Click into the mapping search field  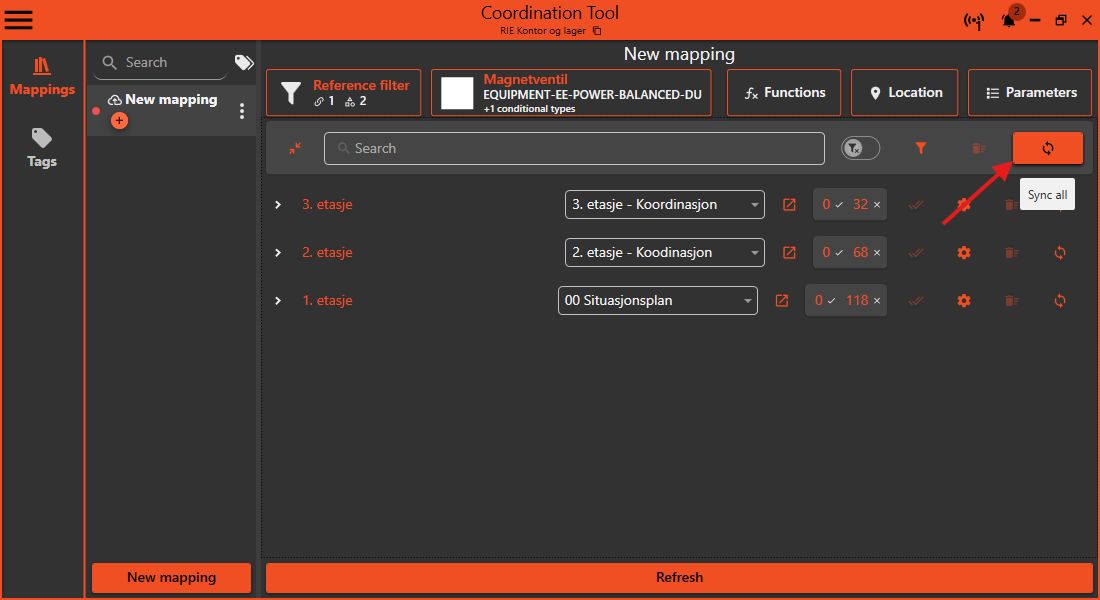pos(574,148)
